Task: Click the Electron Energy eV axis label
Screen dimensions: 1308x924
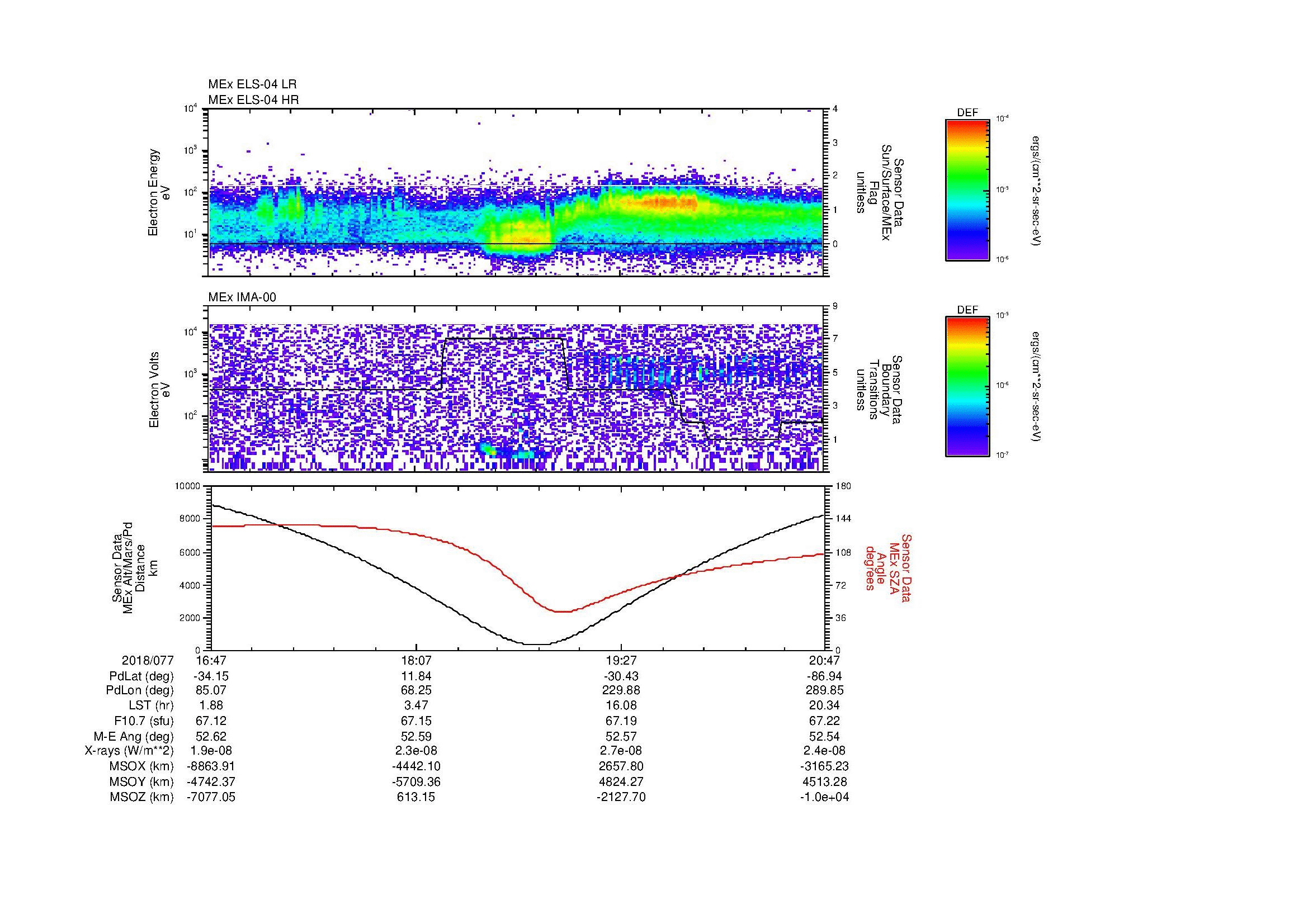Action: pos(159,192)
